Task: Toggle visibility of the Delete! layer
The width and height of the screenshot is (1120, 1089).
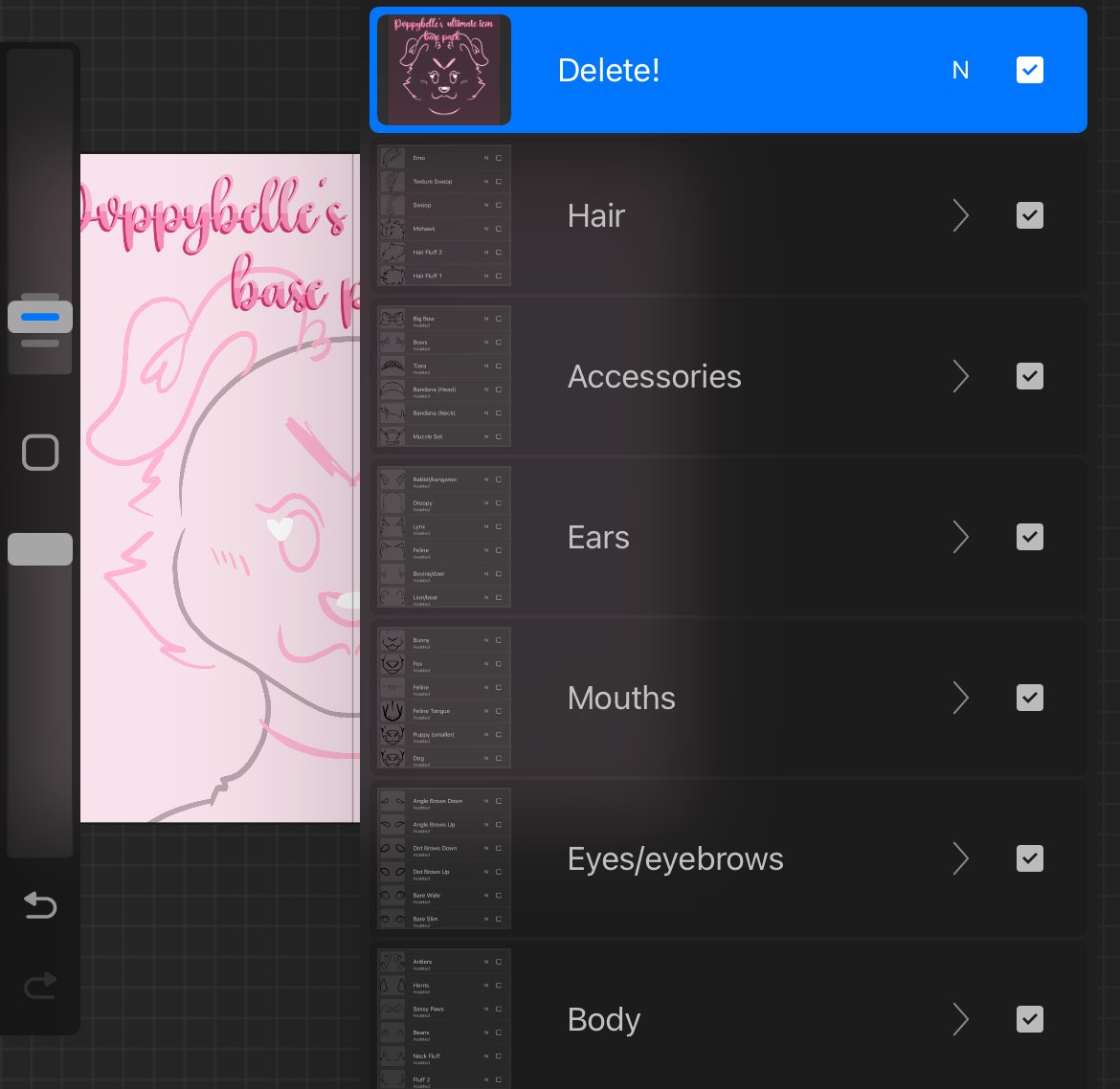Action: [x=1029, y=70]
